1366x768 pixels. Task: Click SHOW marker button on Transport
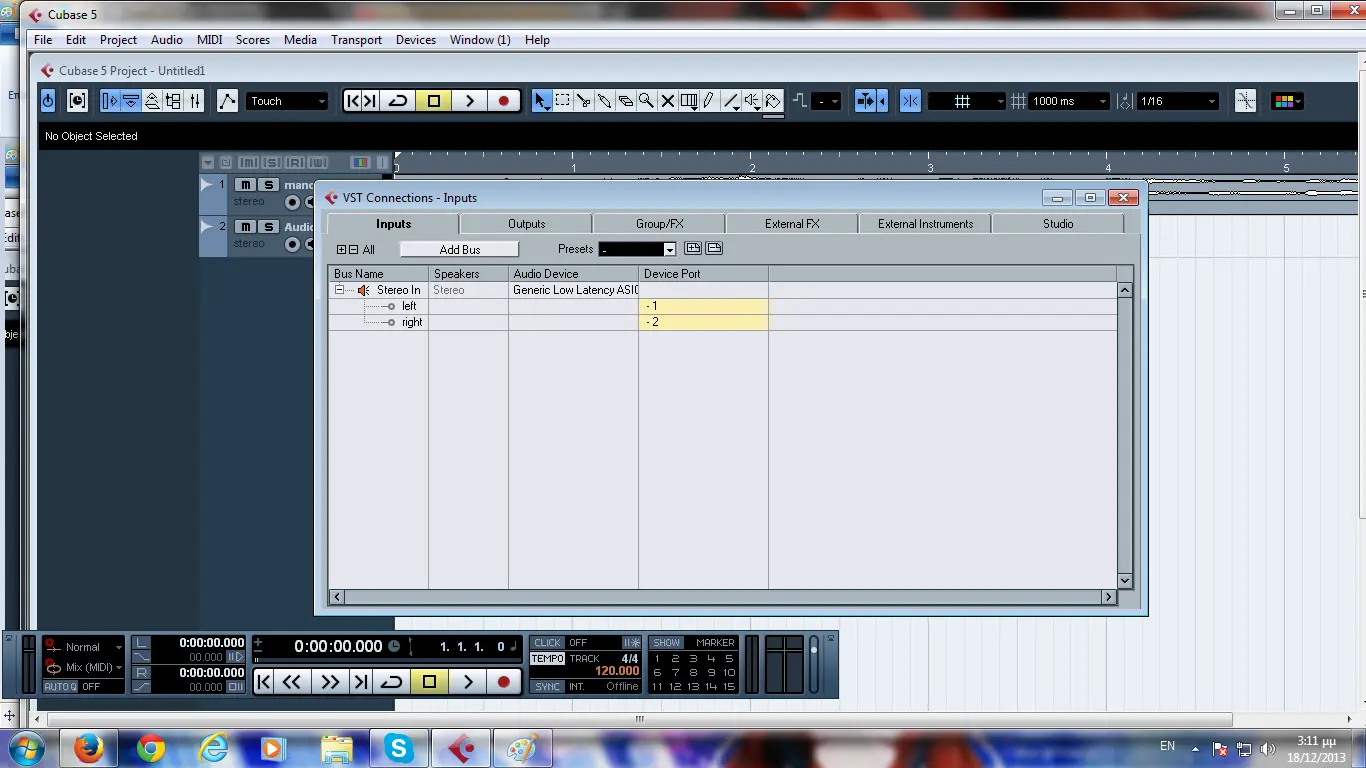click(667, 643)
